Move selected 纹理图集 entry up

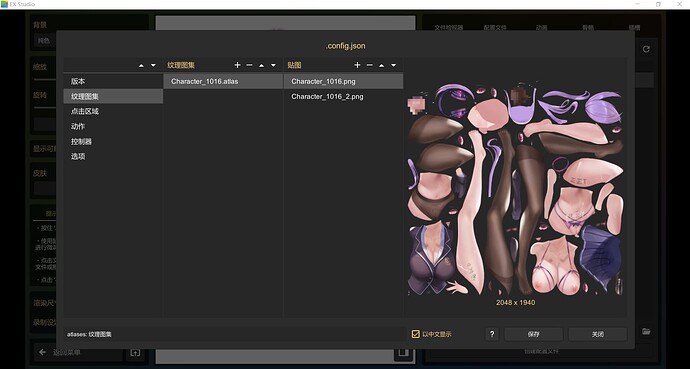pyautogui.click(x=261, y=66)
